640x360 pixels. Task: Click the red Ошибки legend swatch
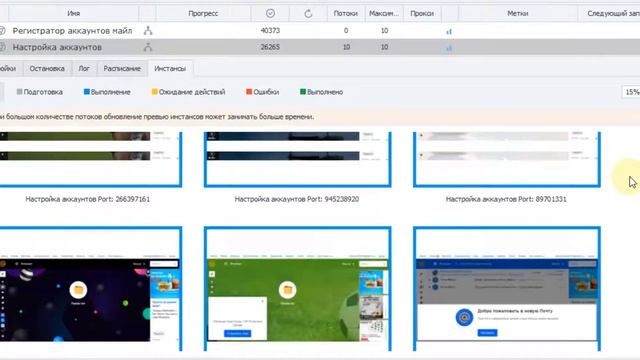249,92
